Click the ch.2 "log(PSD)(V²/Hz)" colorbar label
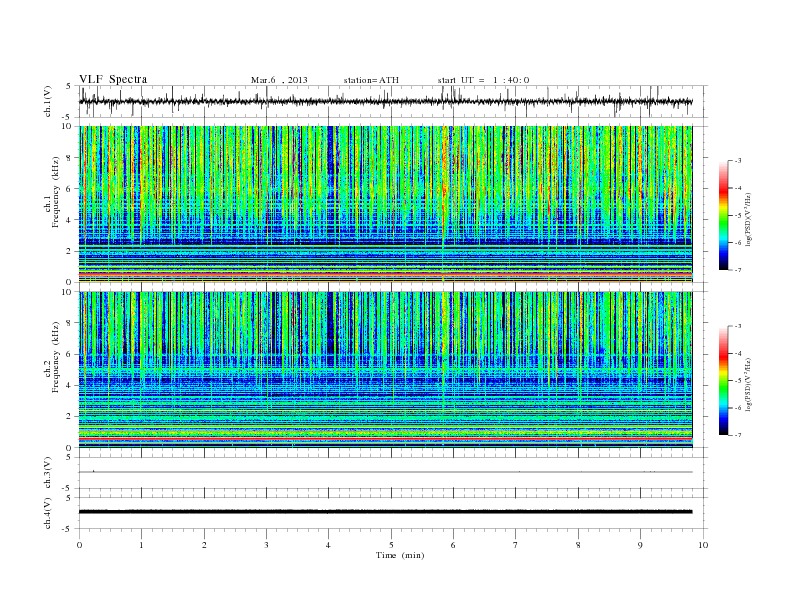The image size is (792, 612). (750, 384)
